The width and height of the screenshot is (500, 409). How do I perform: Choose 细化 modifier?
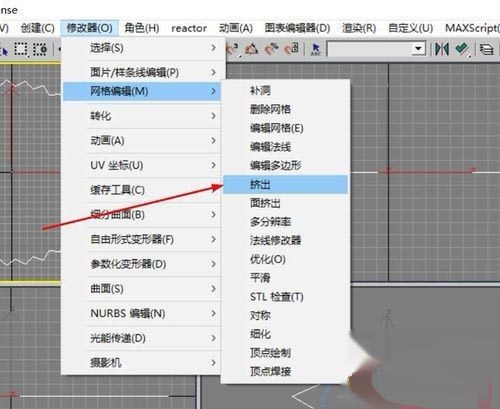coord(285,334)
